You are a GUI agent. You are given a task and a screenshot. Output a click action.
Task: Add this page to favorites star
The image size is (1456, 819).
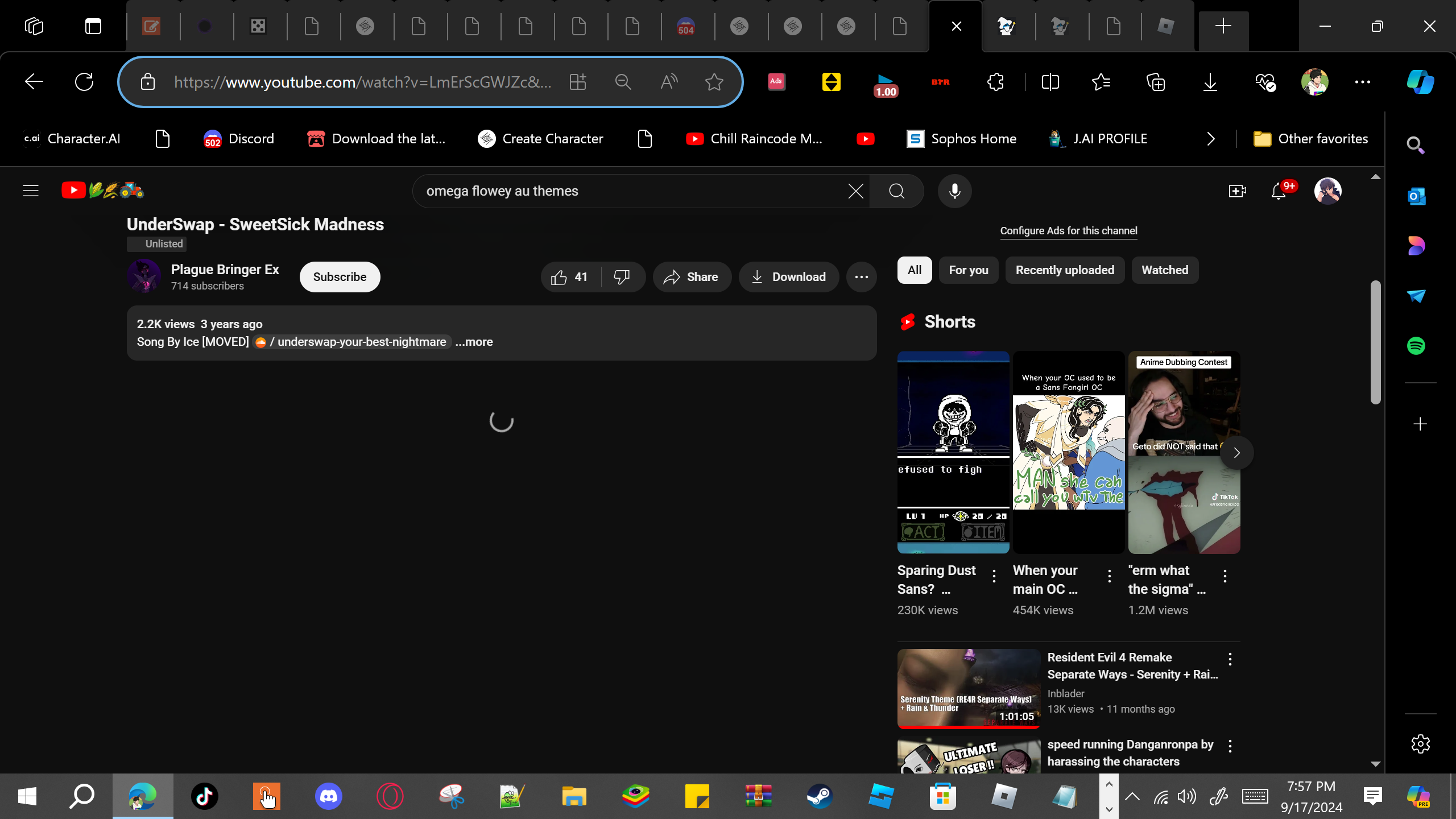pyautogui.click(x=714, y=82)
